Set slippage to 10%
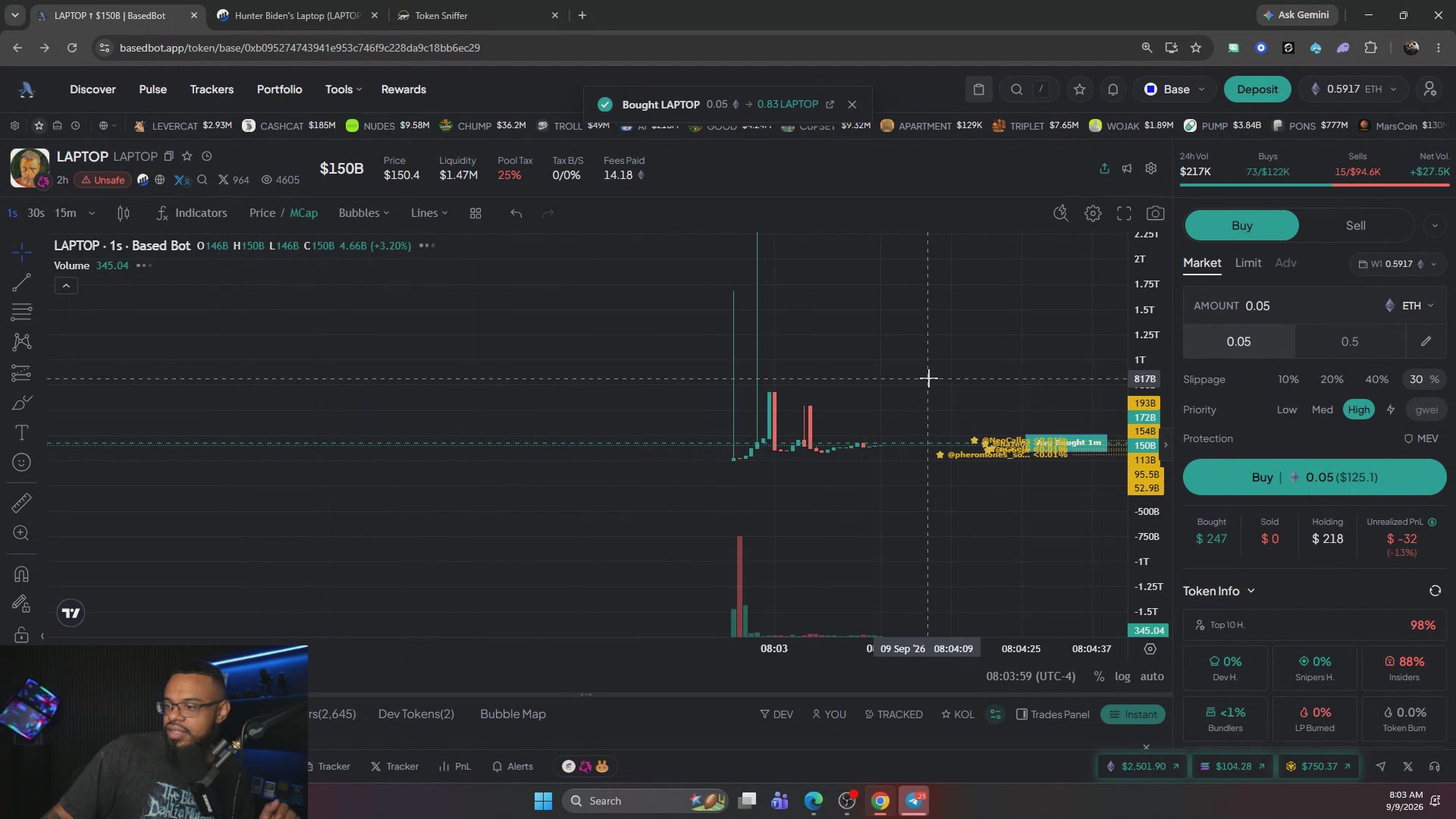The width and height of the screenshot is (1456, 819). tap(1288, 379)
